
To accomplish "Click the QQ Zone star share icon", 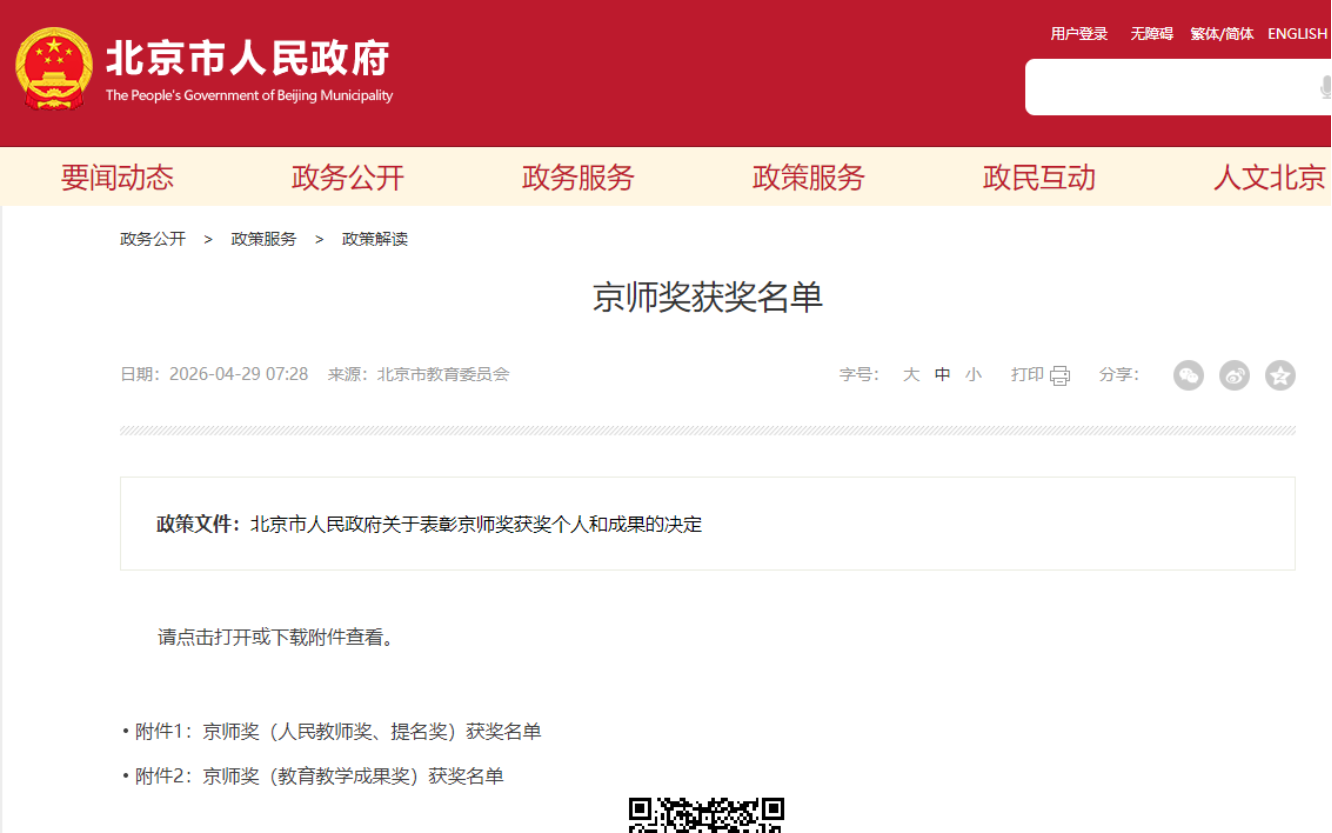I will tap(1280, 375).
